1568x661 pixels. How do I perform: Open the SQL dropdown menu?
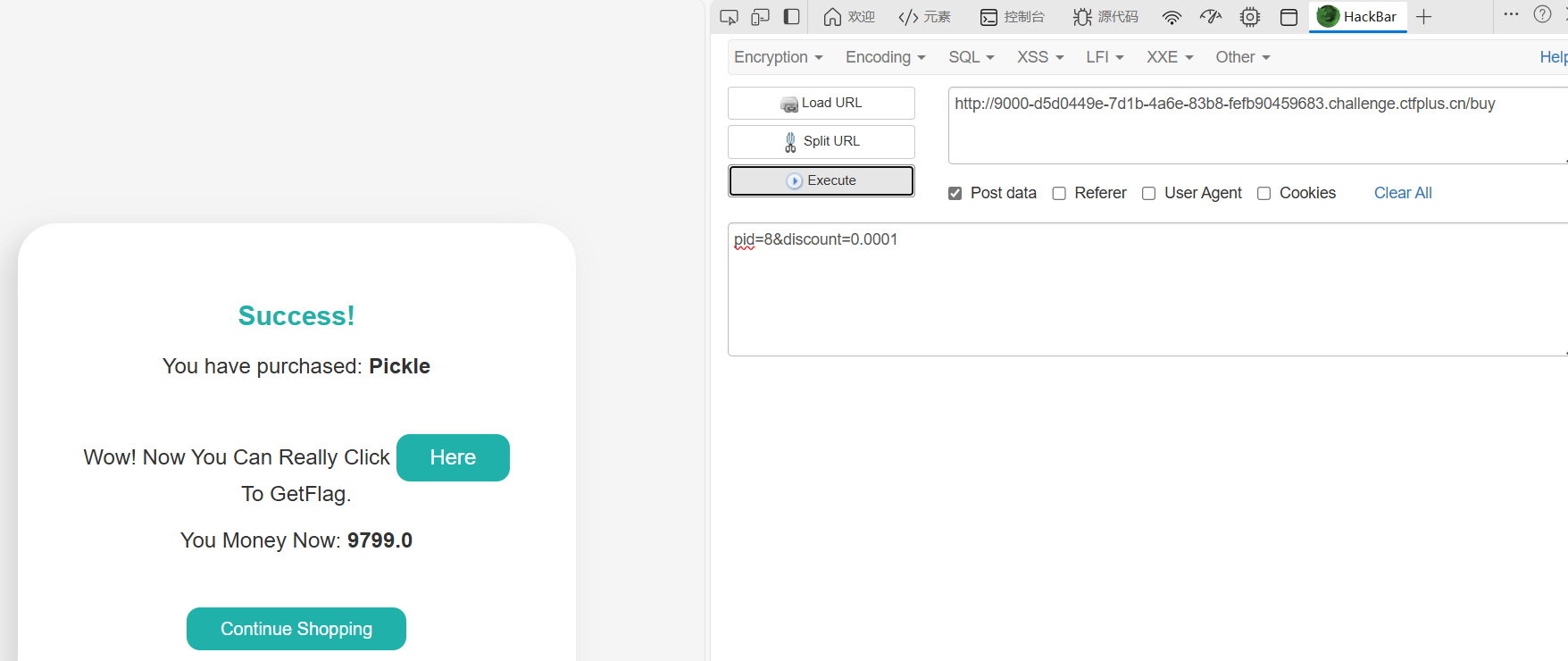[971, 57]
